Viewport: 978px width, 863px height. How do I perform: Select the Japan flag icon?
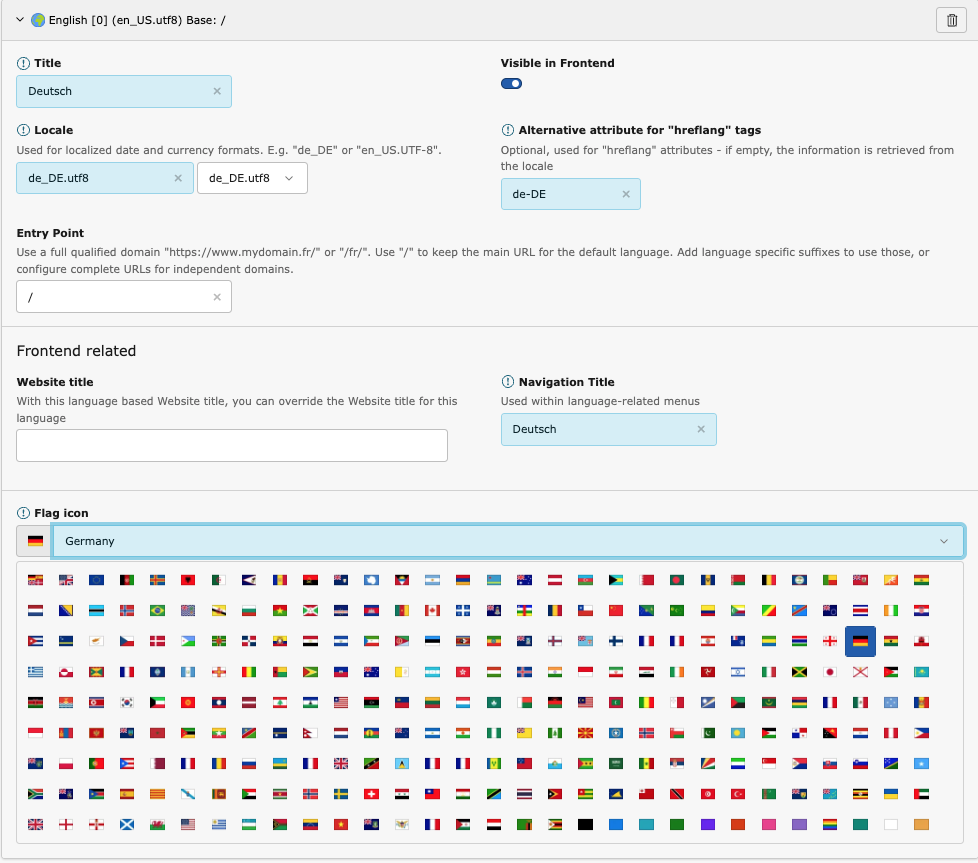(831, 671)
